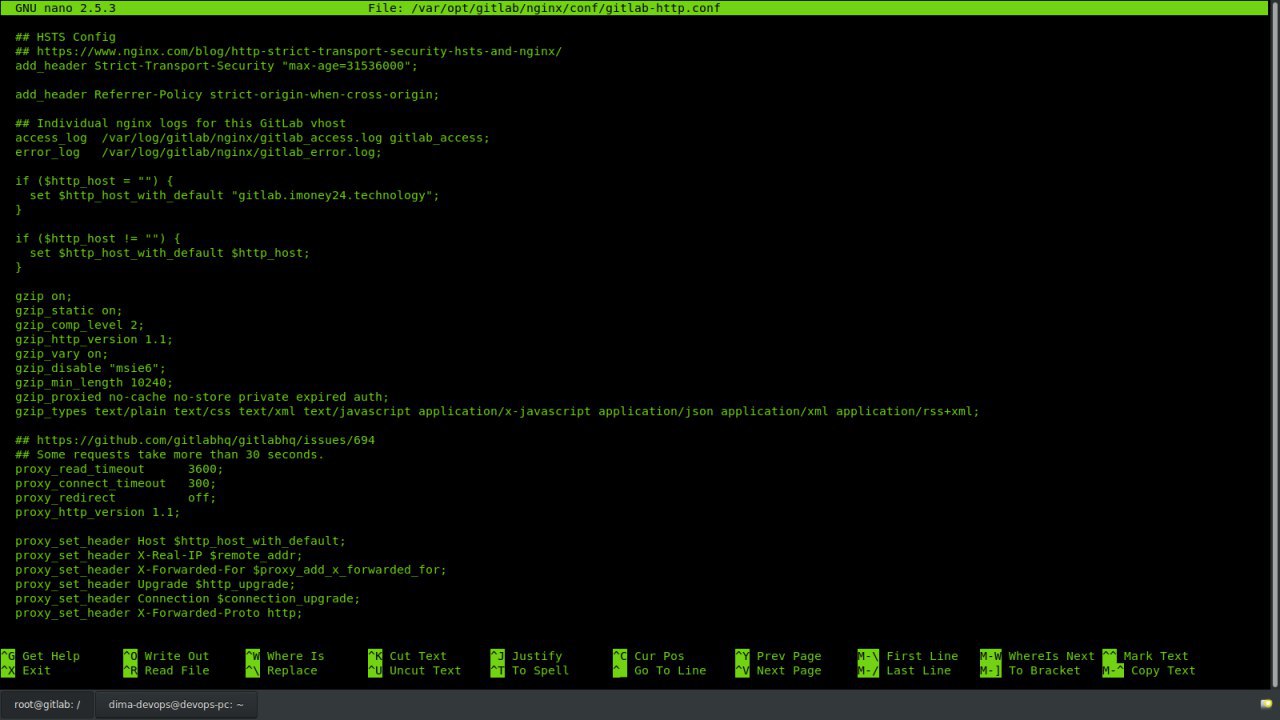
Task: Click the Next Page shortcut label
Action: pos(789,670)
